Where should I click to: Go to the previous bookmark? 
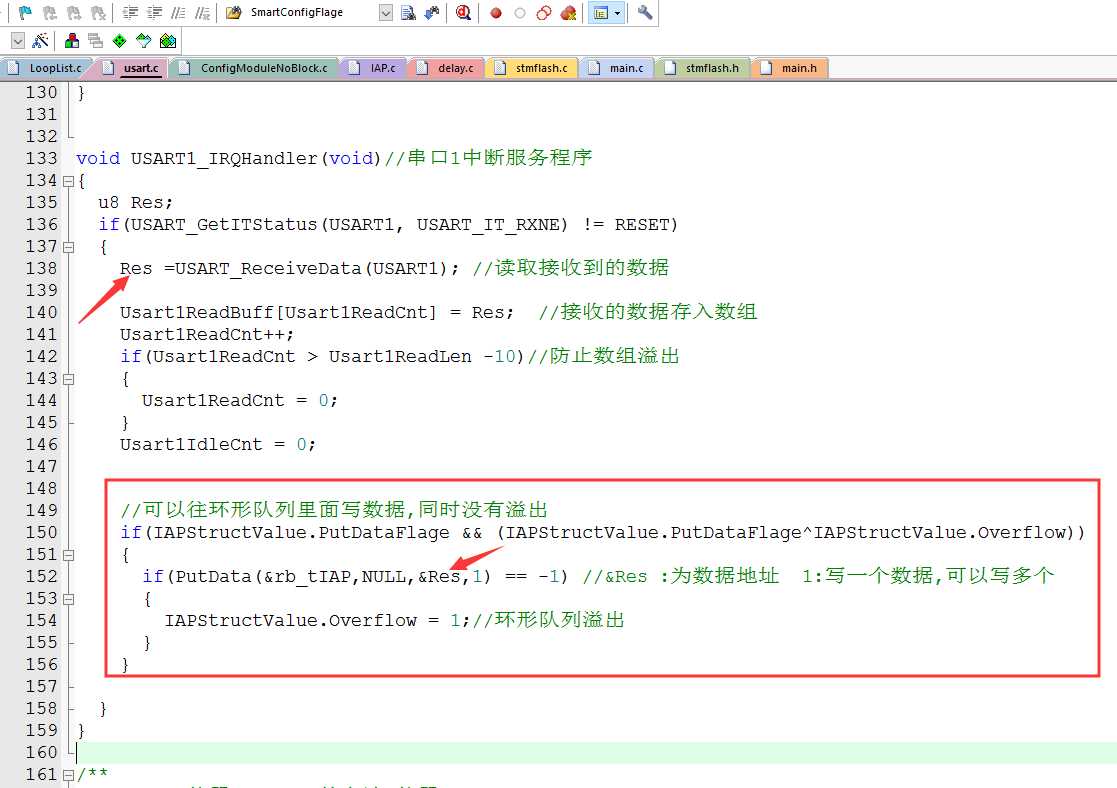click(x=50, y=12)
